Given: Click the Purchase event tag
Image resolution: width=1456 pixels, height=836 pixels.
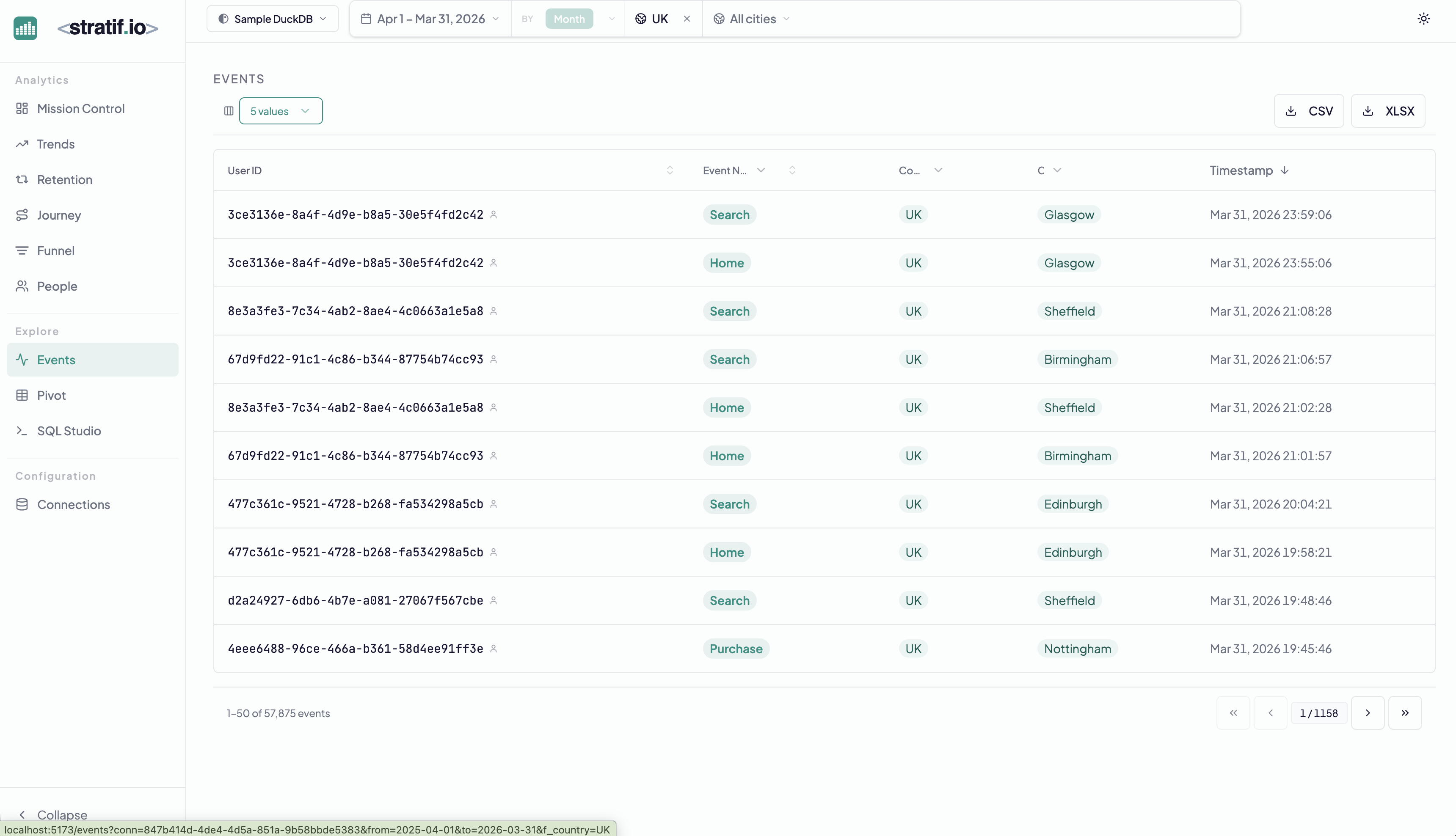Looking at the screenshot, I should 736,649.
